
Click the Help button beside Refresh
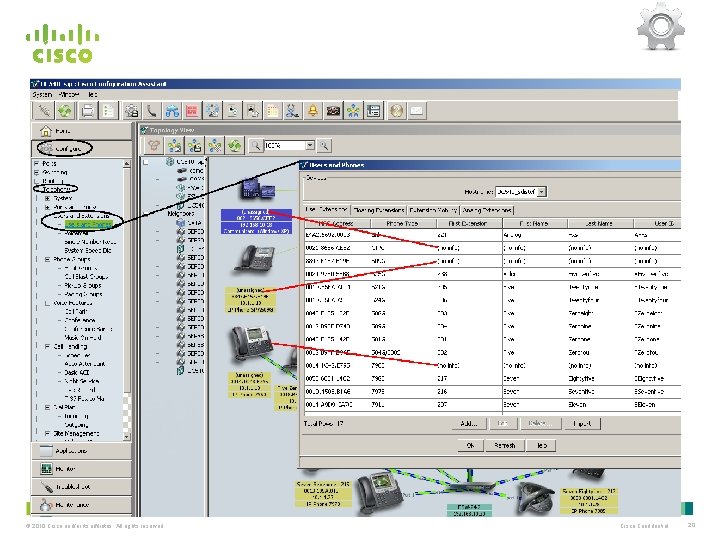tap(541, 445)
